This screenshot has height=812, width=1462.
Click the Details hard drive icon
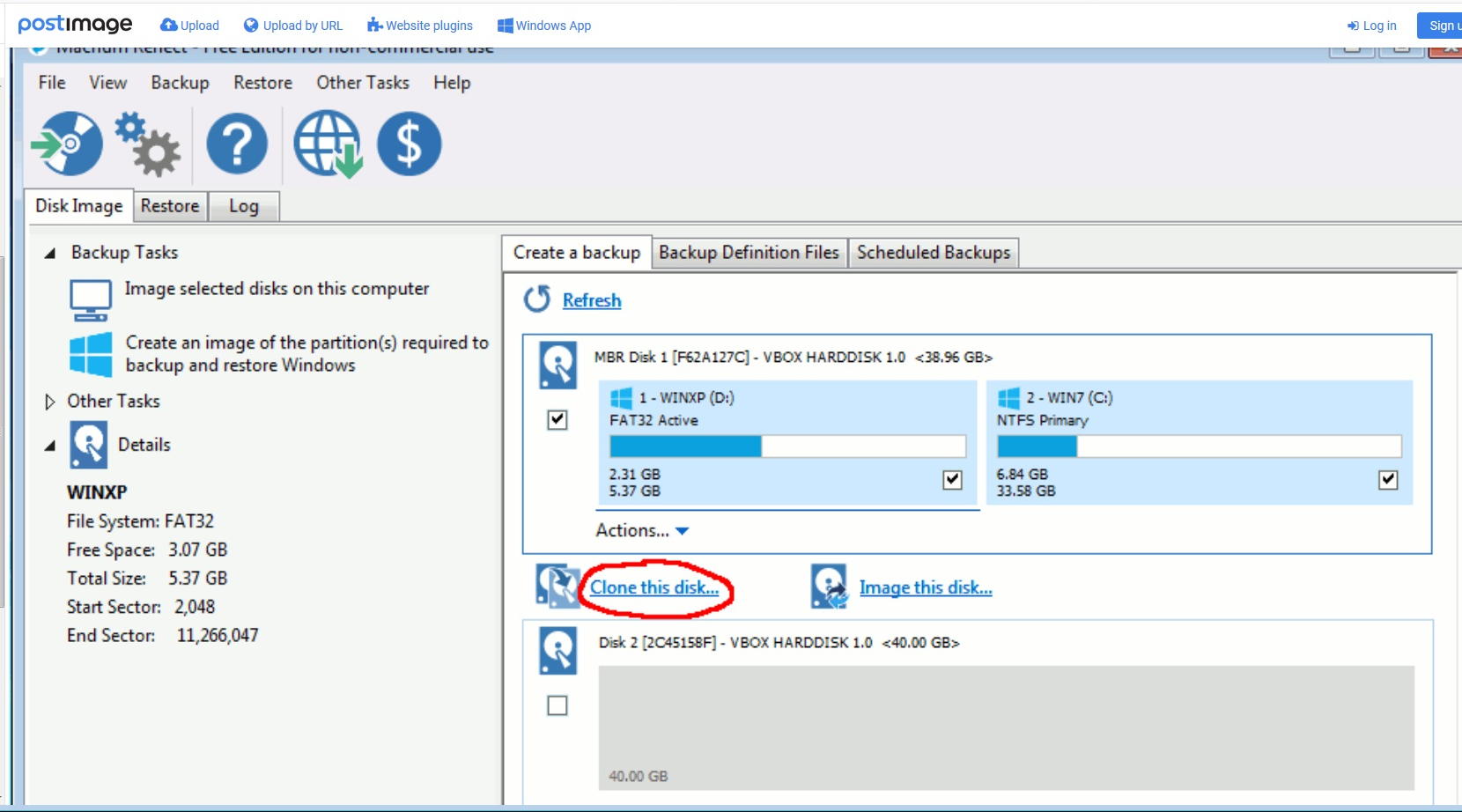click(x=89, y=445)
